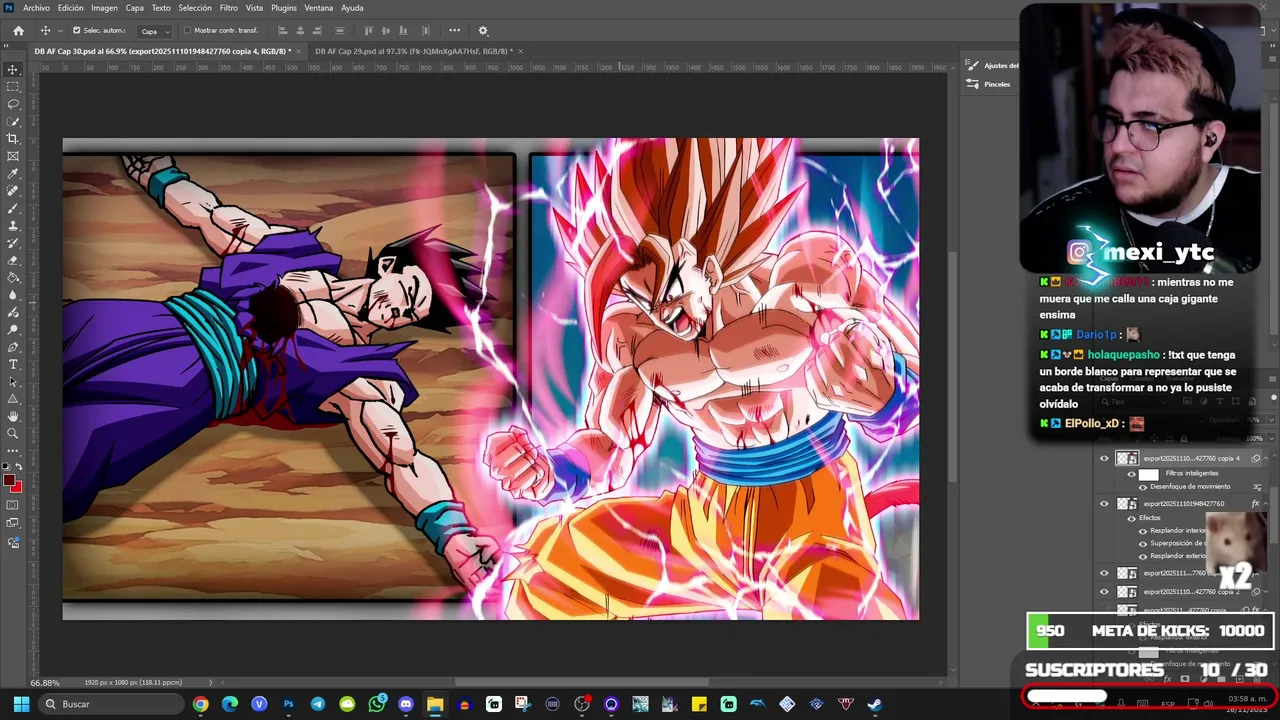The height and width of the screenshot is (720, 1280).
Task: Change the screen mode
Action: pos(13,523)
